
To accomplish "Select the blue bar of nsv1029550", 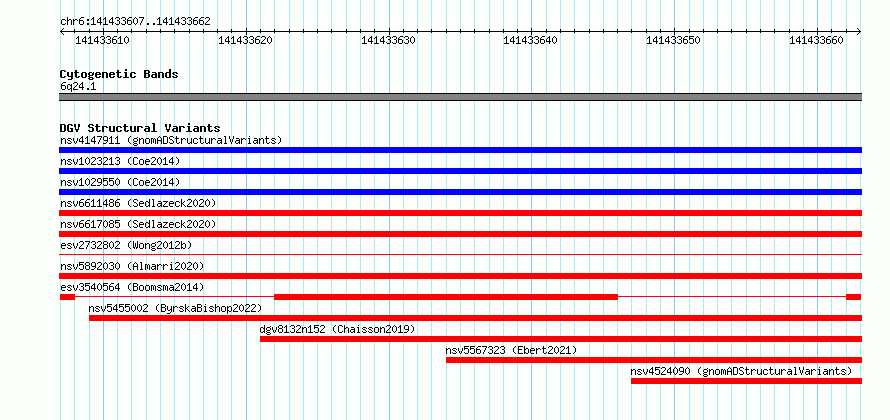I will pos(460,192).
